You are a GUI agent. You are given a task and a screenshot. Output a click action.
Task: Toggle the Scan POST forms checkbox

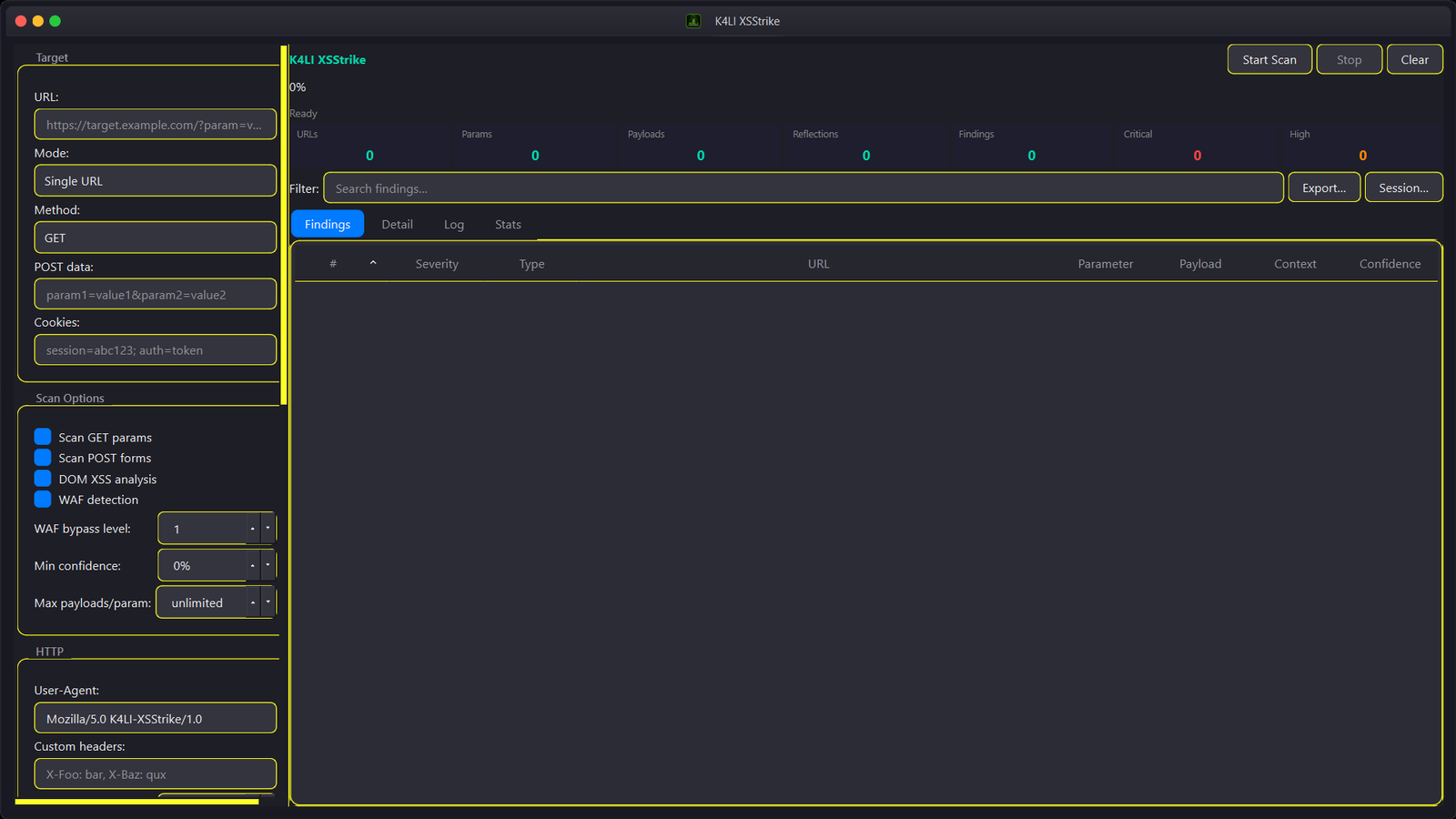coord(43,458)
